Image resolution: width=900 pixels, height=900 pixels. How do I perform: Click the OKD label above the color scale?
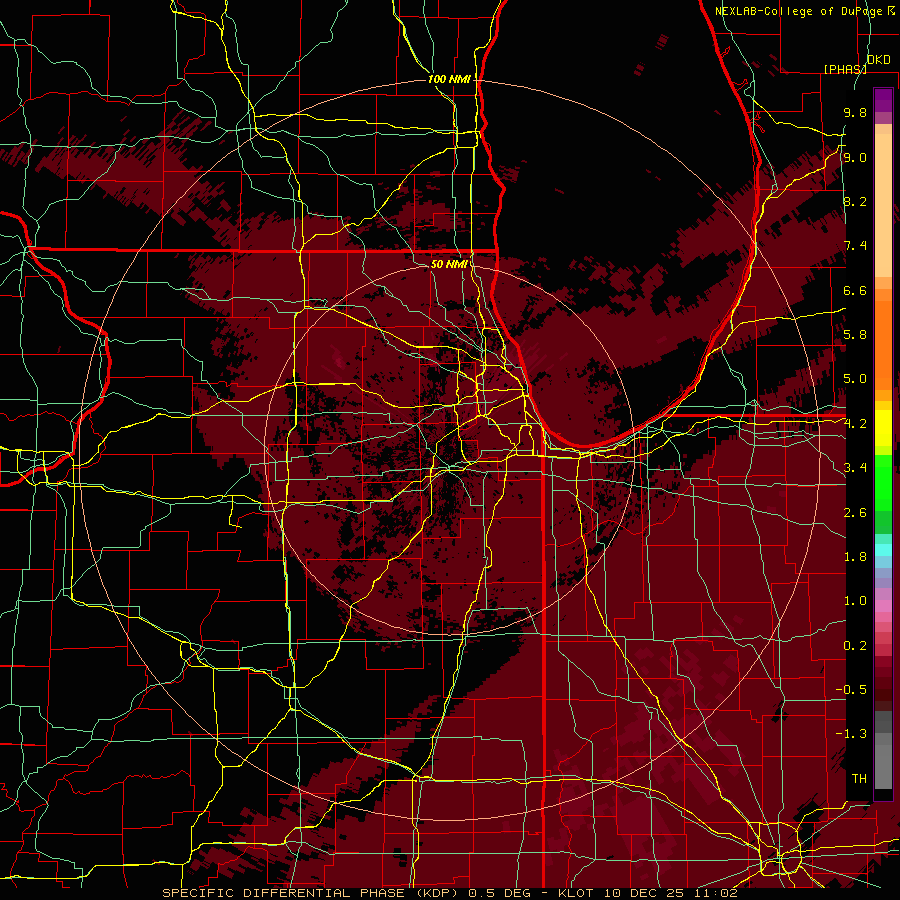click(878, 60)
